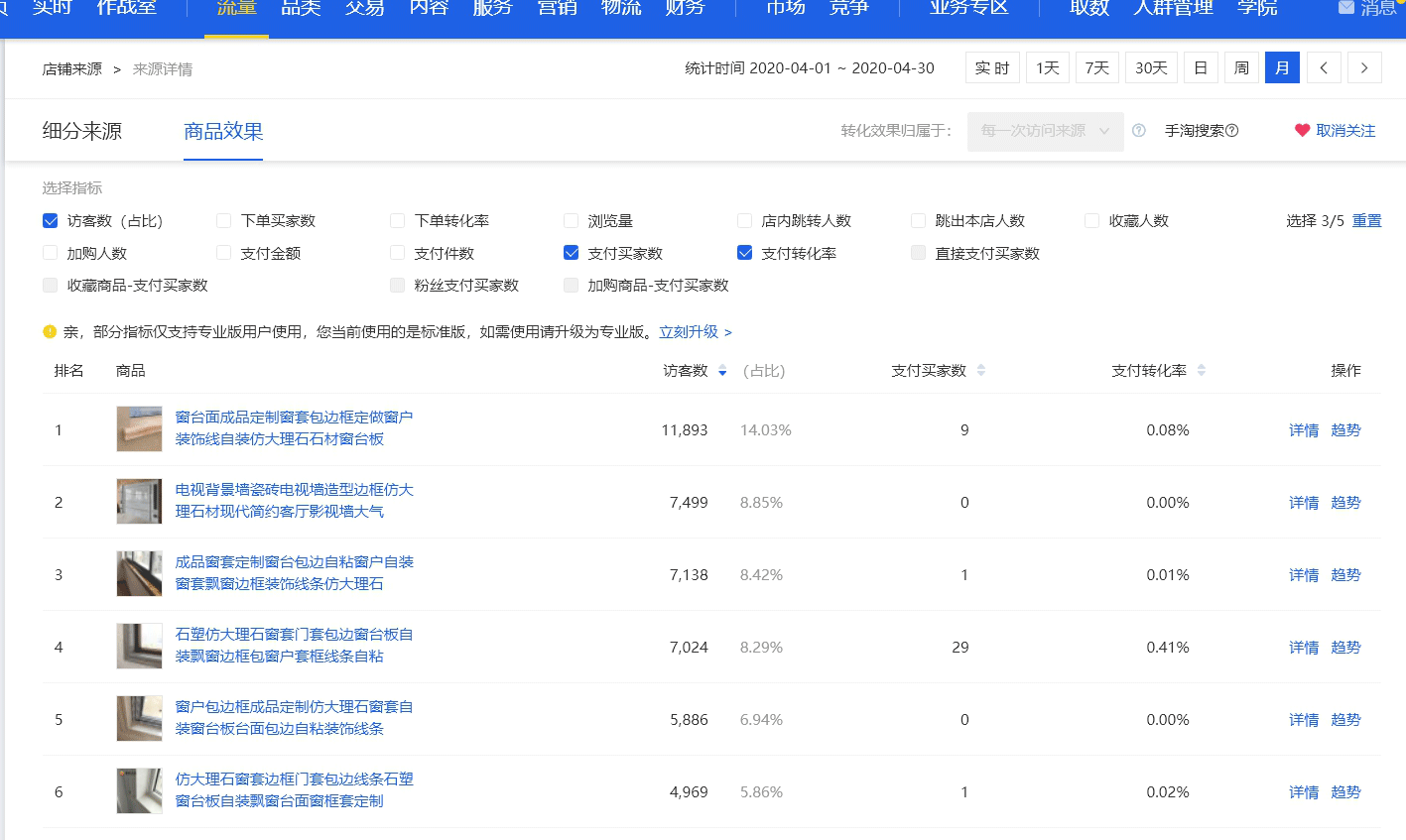Select the 月 time range option

point(1282,67)
